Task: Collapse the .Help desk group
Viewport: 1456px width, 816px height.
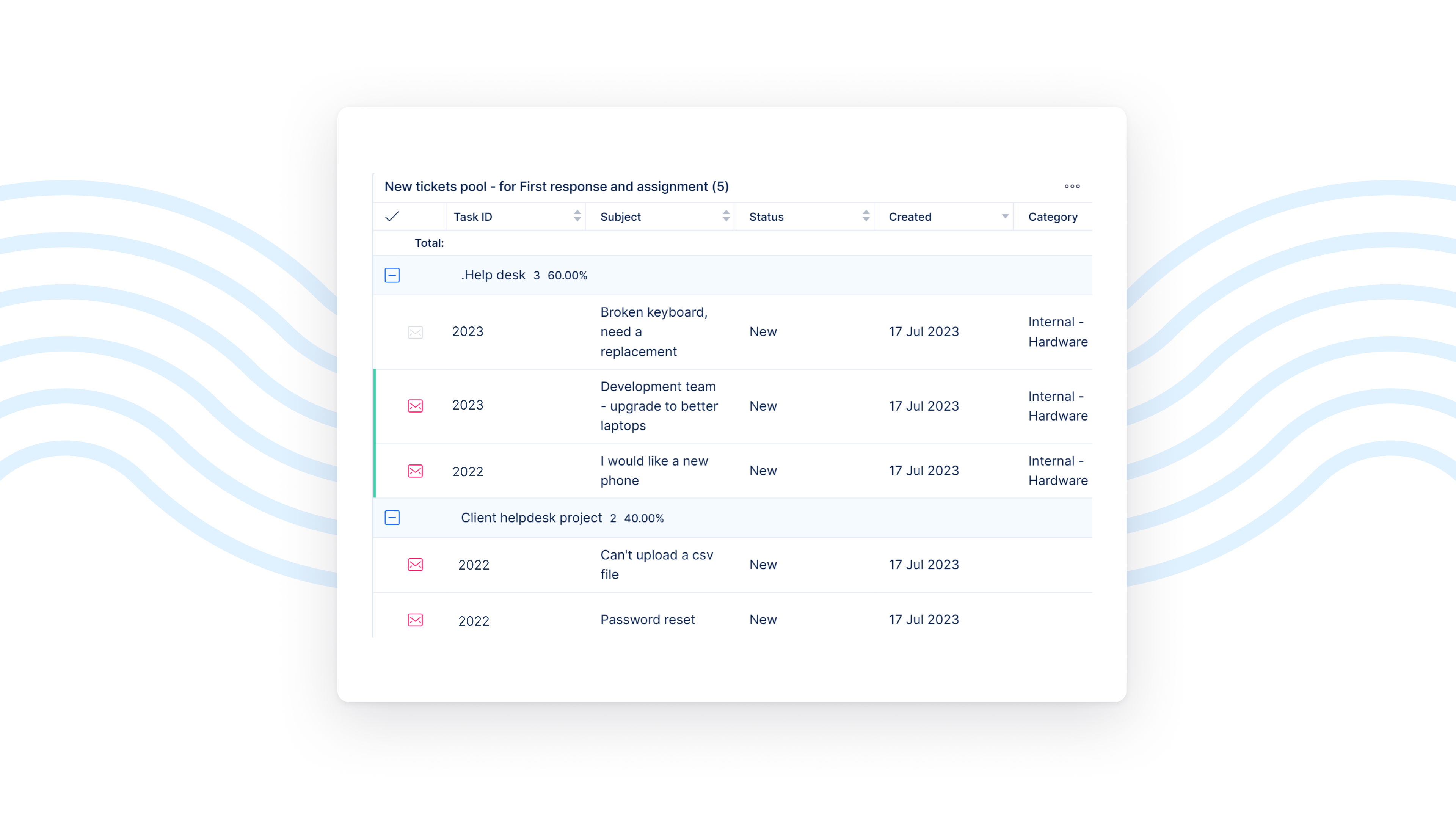Action: [392, 275]
